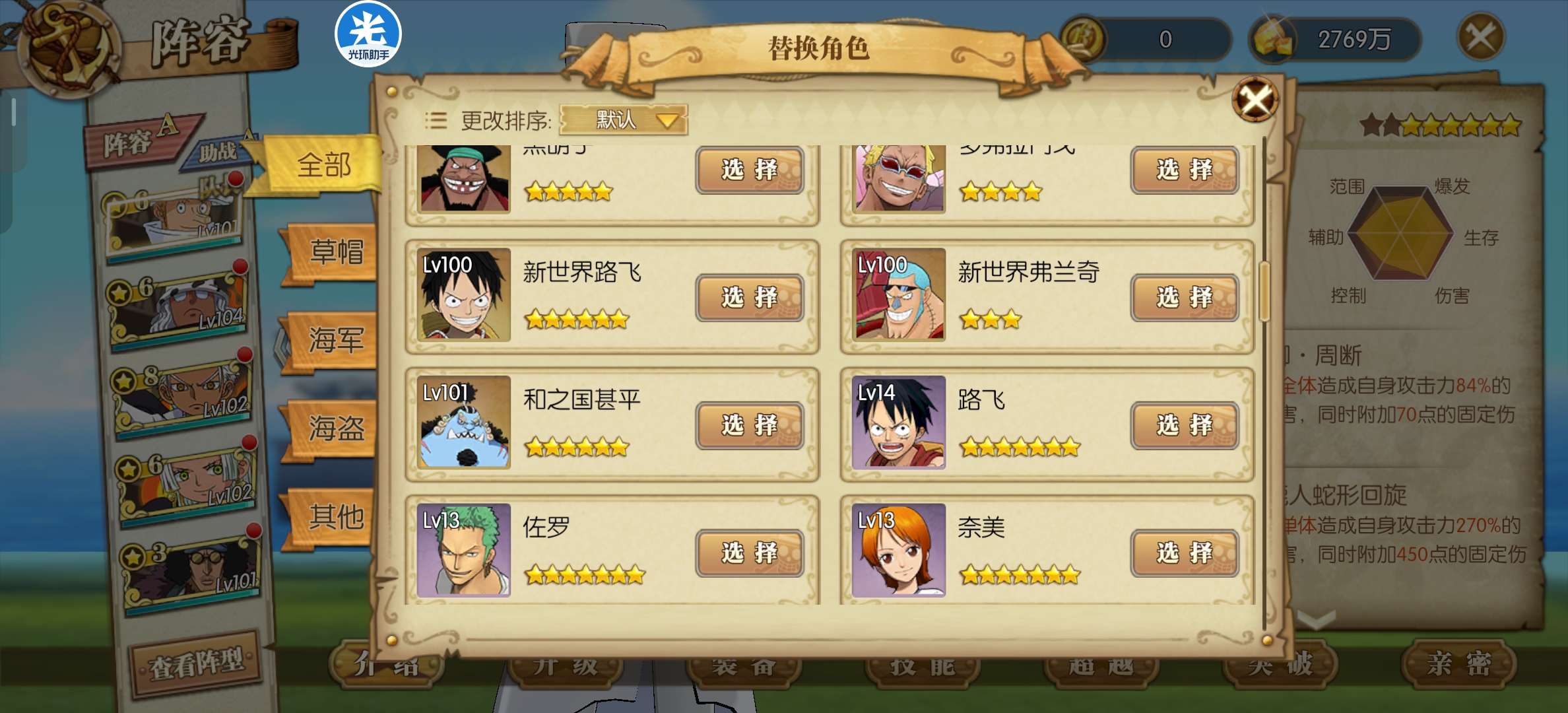
Task: Close the 替换角色 dialog with the X
Action: pos(1255,100)
